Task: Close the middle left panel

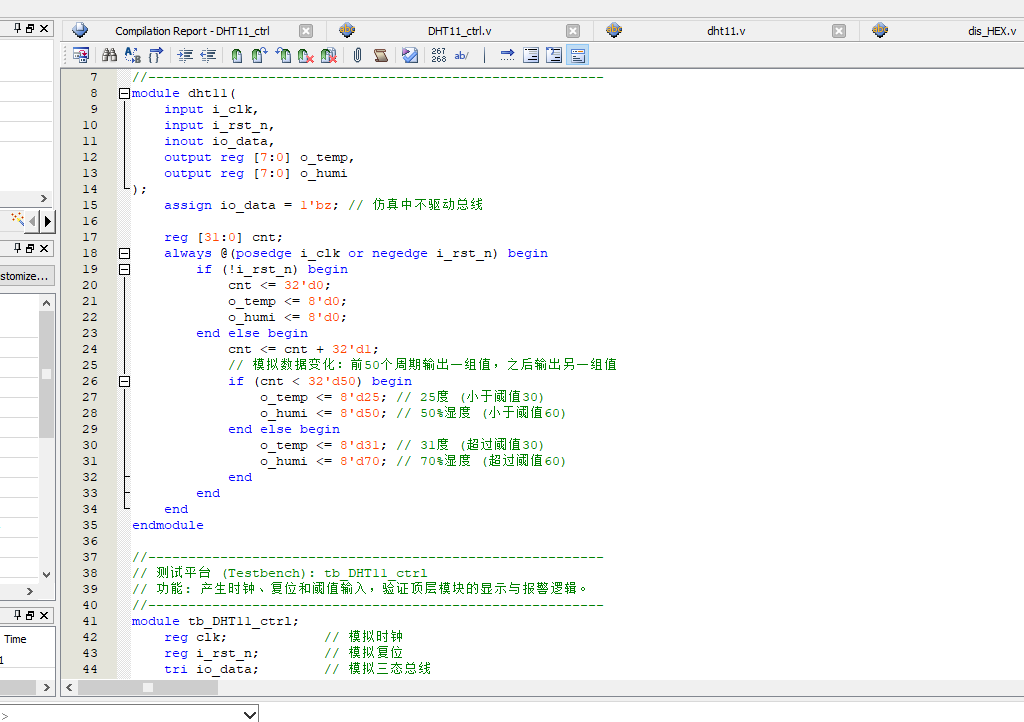Action: tap(44, 248)
